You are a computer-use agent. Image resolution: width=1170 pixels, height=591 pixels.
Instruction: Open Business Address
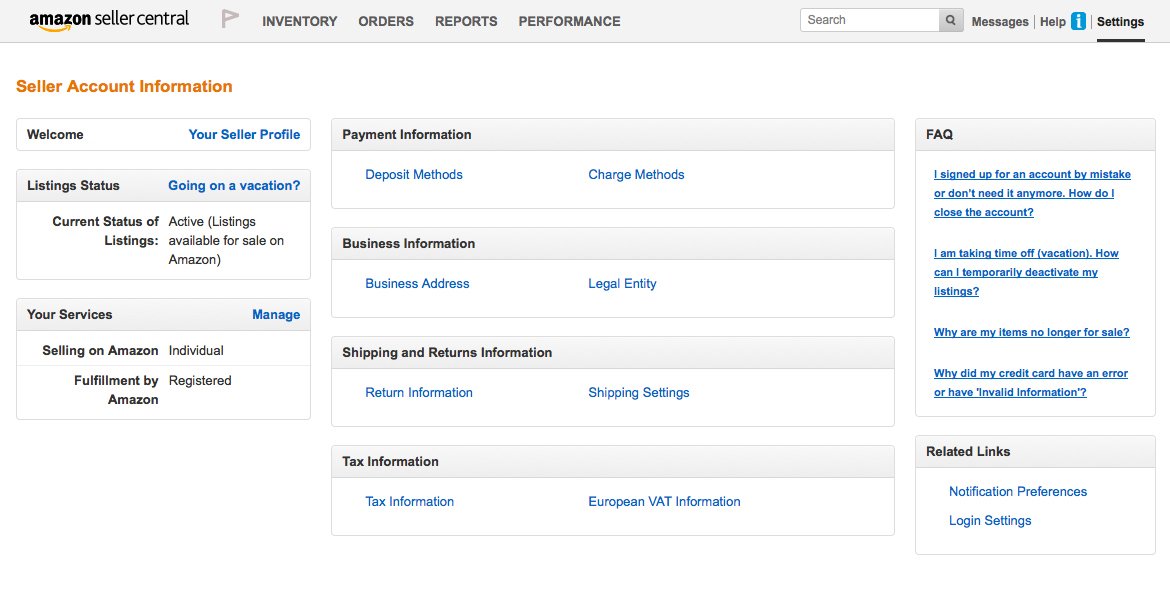click(417, 284)
